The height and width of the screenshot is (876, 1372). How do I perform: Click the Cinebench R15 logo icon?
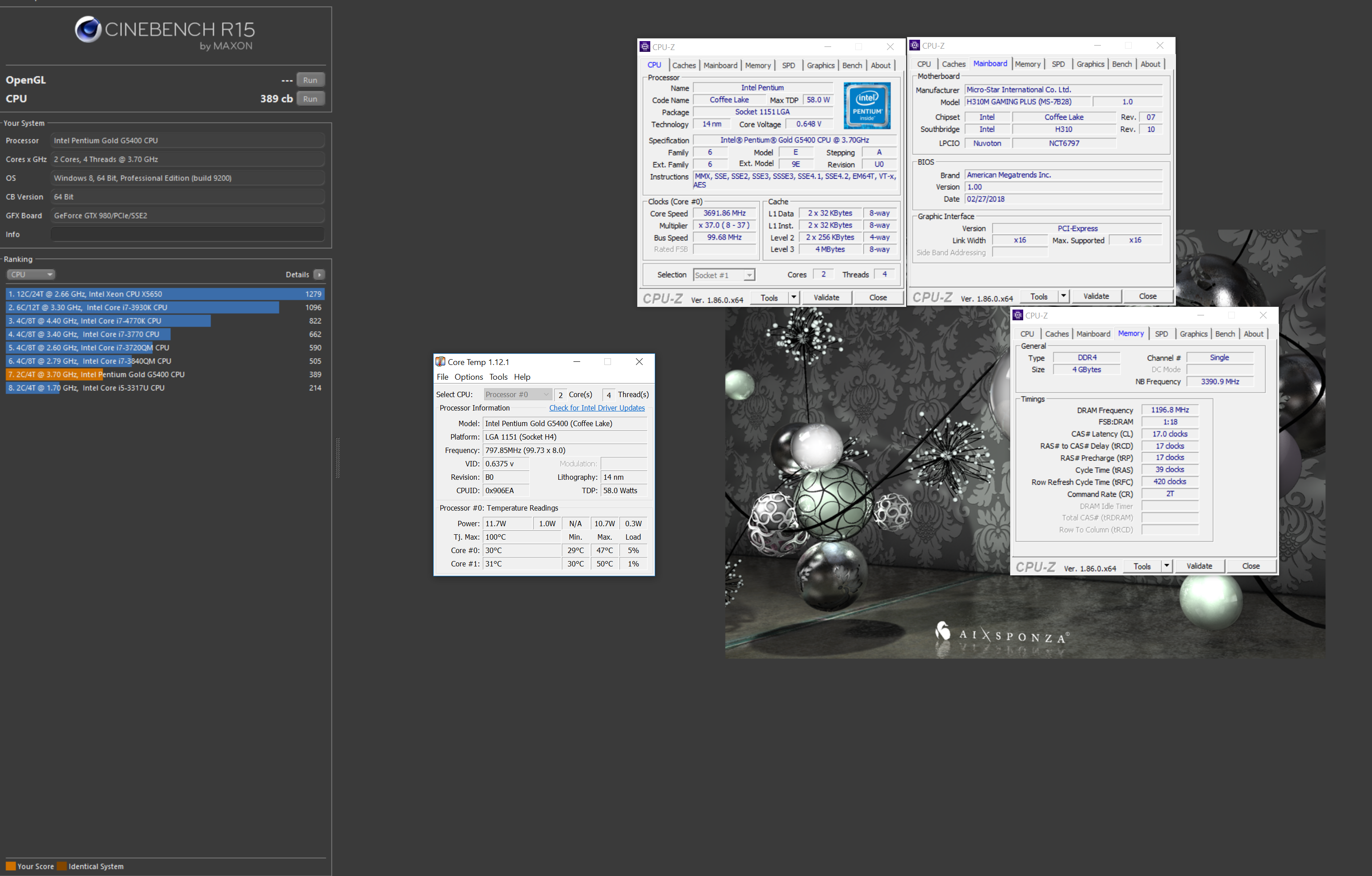click(x=88, y=29)
